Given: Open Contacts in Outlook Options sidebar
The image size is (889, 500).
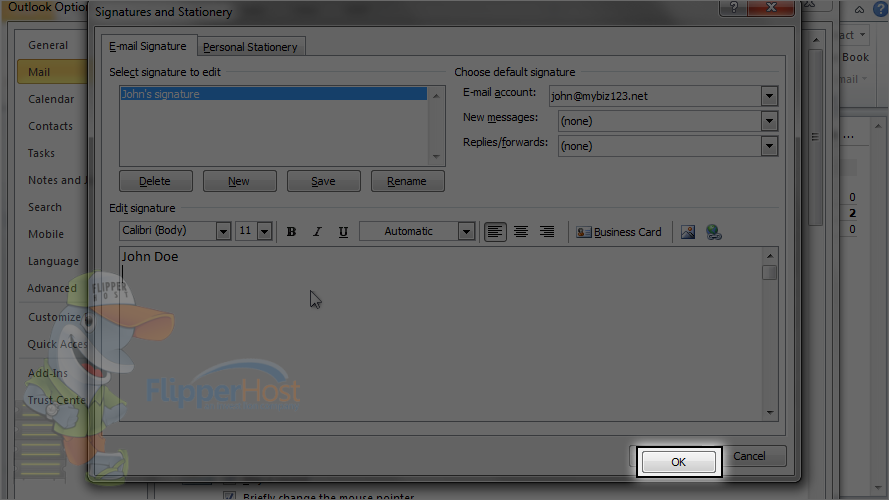Looking at the screenshot, I should tap(50, 126).
